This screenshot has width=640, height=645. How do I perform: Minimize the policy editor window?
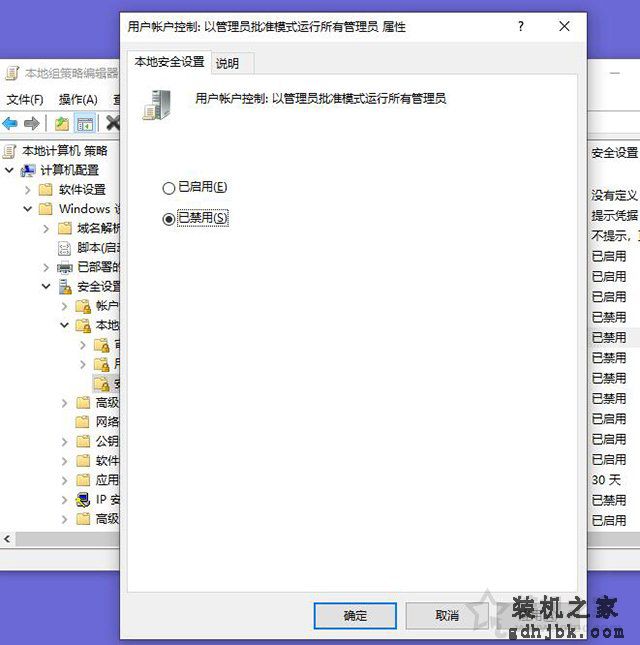(x=614, y=73)
